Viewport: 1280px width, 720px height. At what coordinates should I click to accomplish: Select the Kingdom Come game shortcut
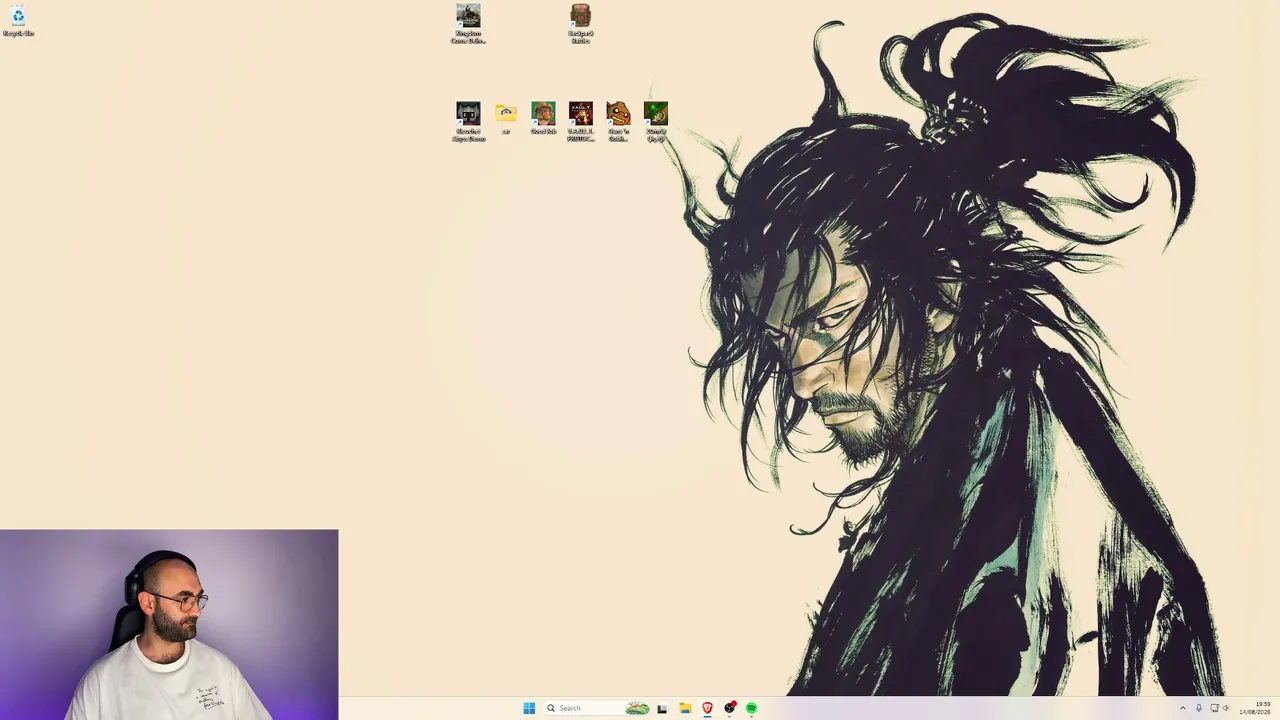468,24
